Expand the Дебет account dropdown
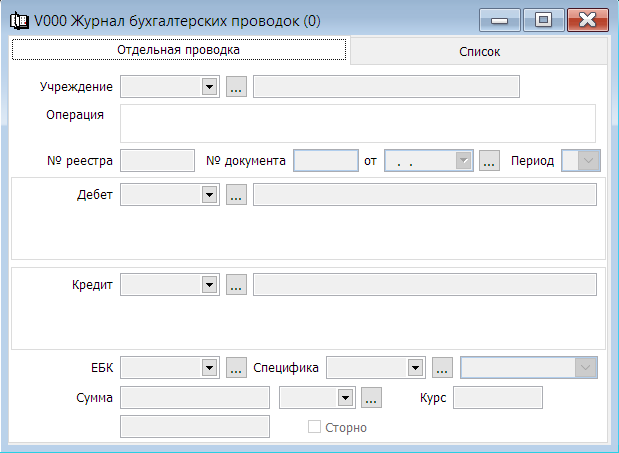 209,195
